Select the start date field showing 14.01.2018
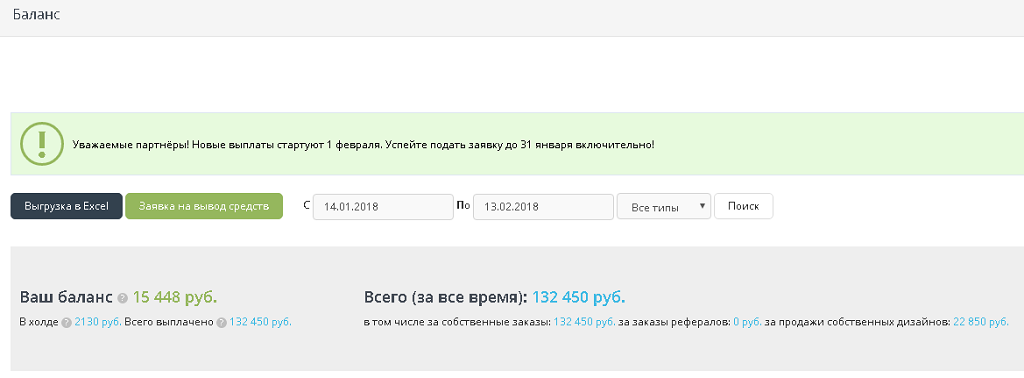This screenshot has height=378, width=1024. tap(383, 207)
